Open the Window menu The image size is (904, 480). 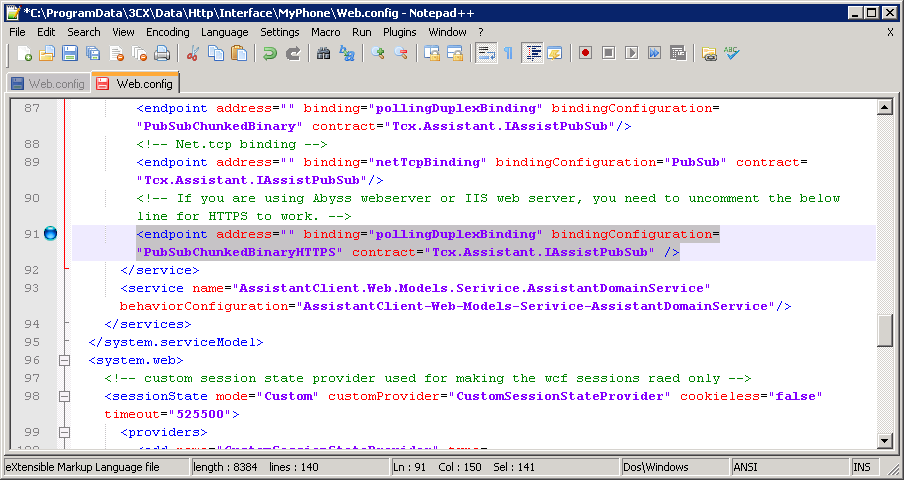click(x=447, y=32)
